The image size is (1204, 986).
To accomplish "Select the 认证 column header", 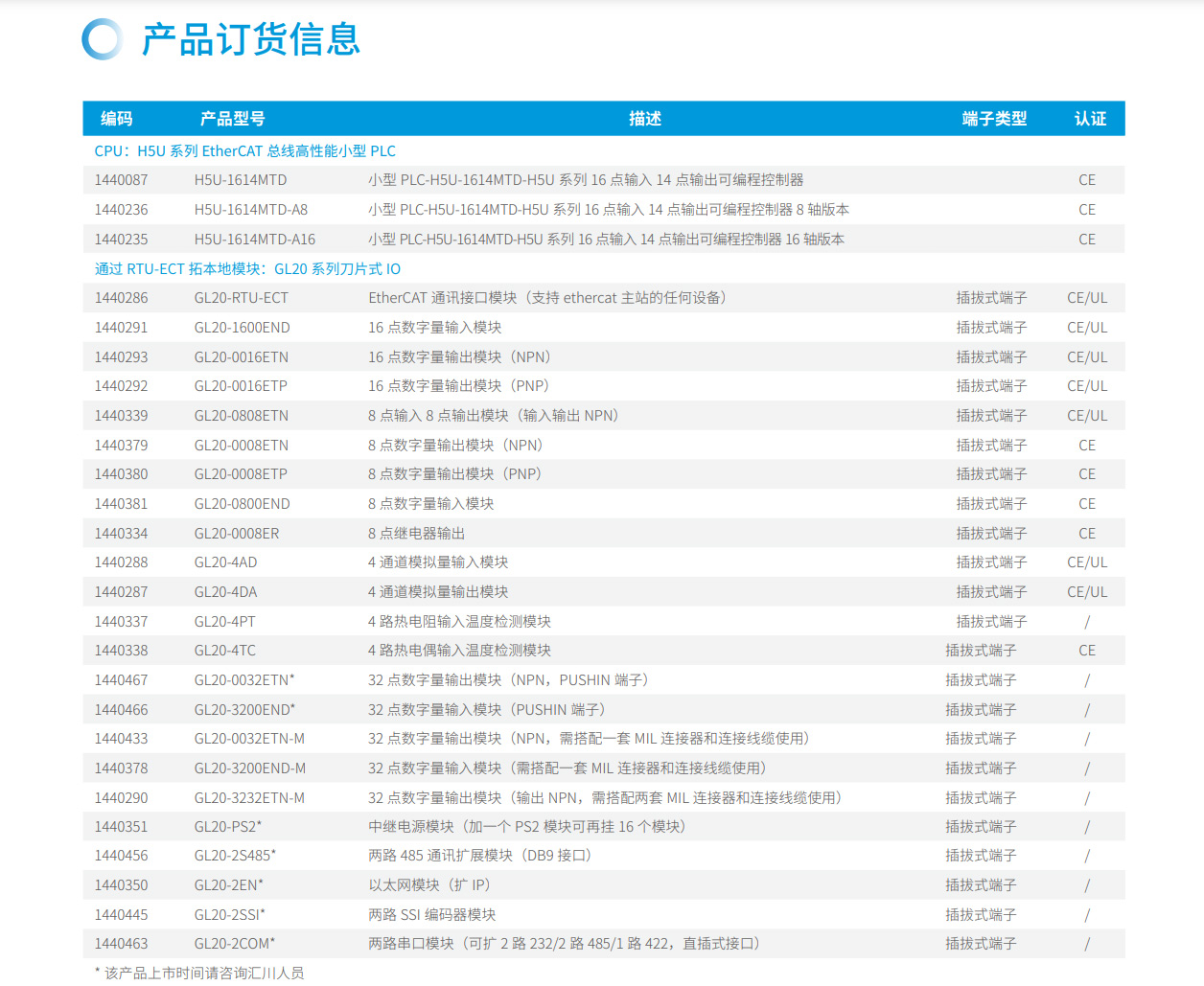I will (x=1090, y=119).
